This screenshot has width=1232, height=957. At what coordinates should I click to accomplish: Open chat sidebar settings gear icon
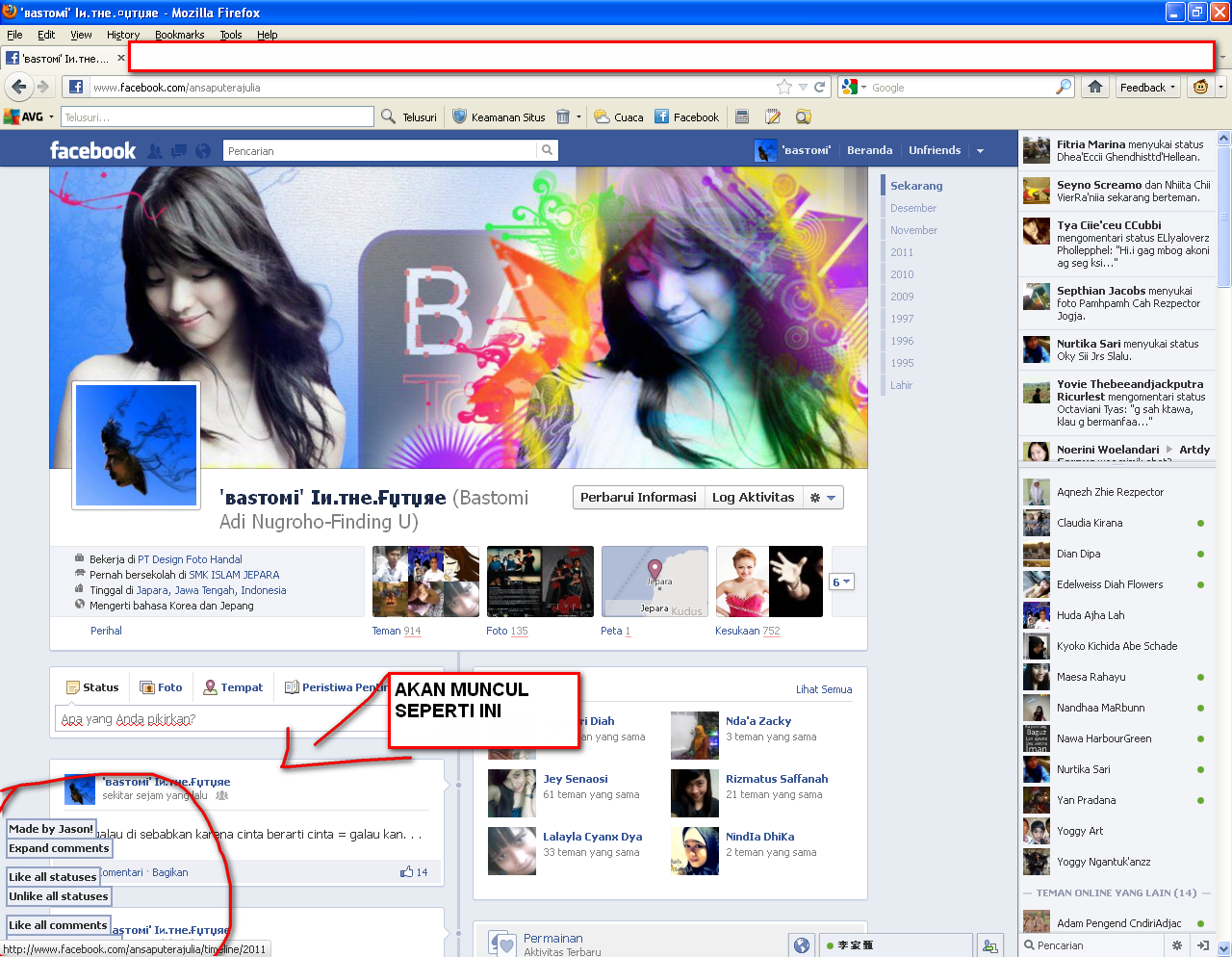(x=1176, y=945)
